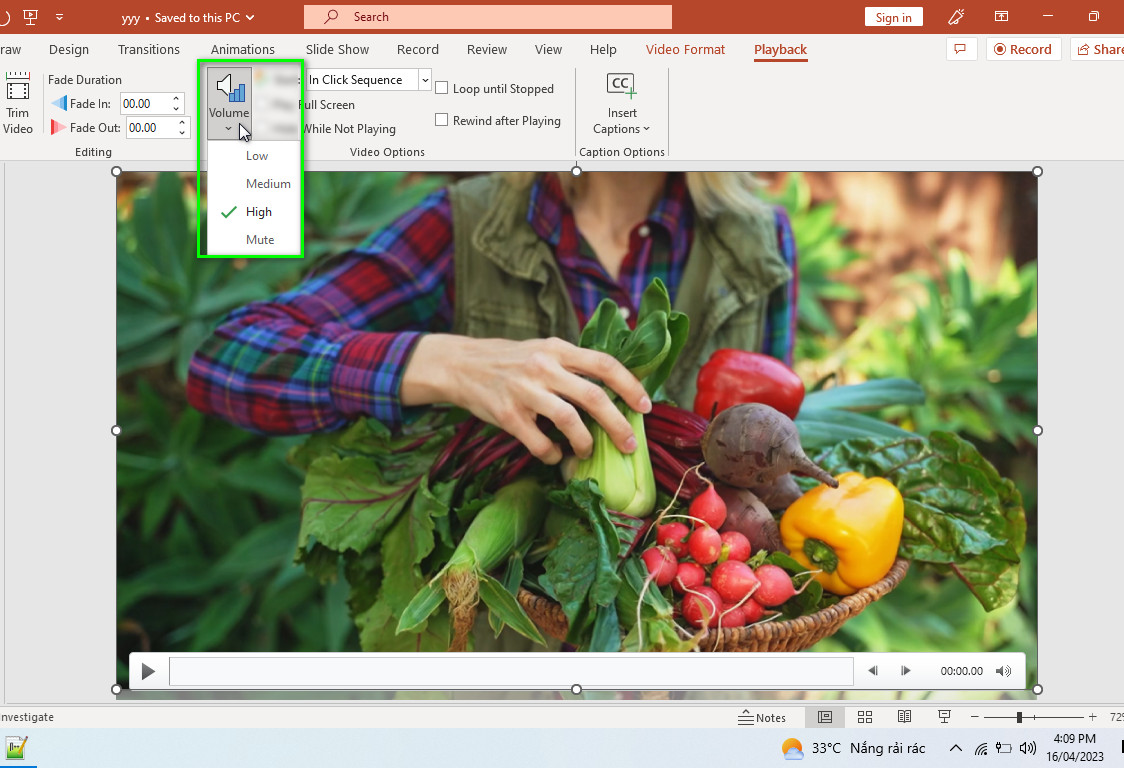Click the Insert Captions CC icon
Screen dimensions: 1124x768
pos(621,85)
